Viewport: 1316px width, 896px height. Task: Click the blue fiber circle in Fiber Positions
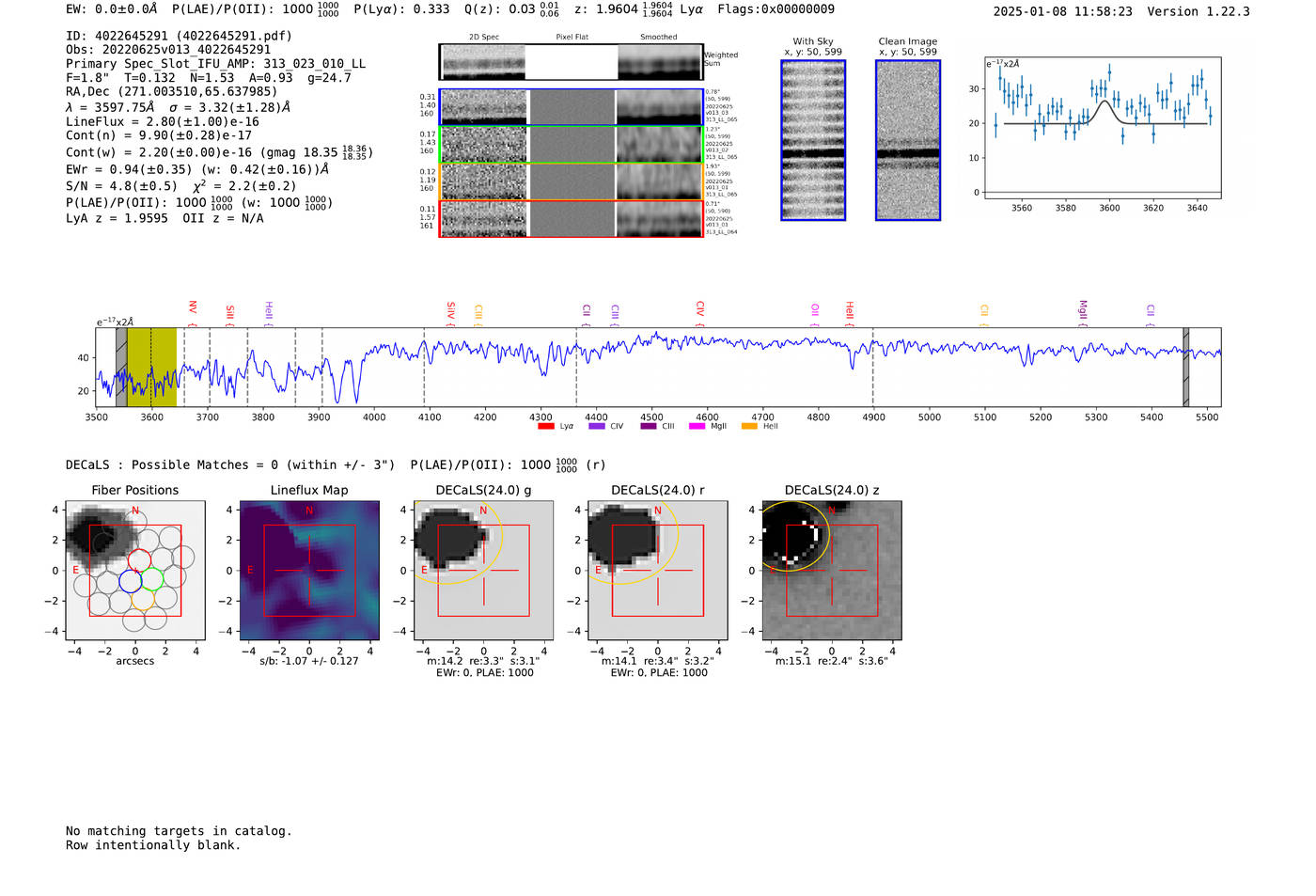pyautogui.click(x=131, y=581)
